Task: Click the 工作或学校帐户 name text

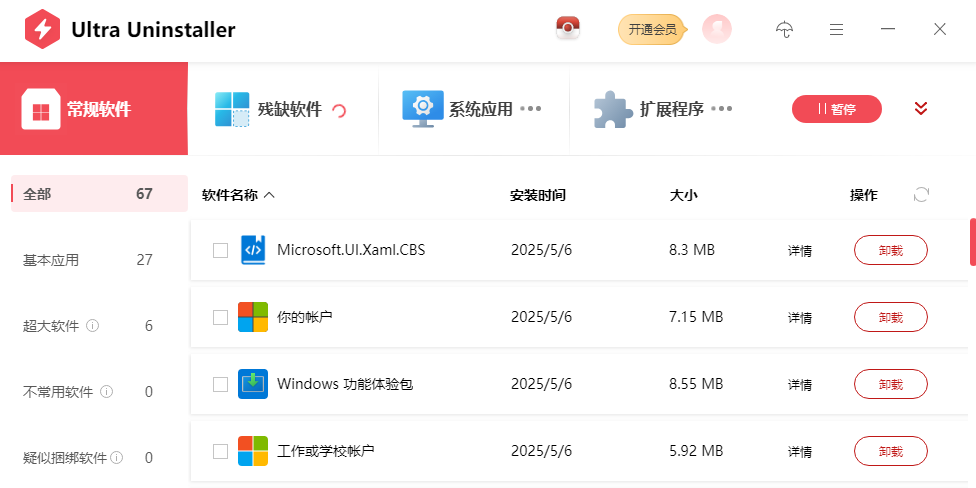Action: [326, 451]
